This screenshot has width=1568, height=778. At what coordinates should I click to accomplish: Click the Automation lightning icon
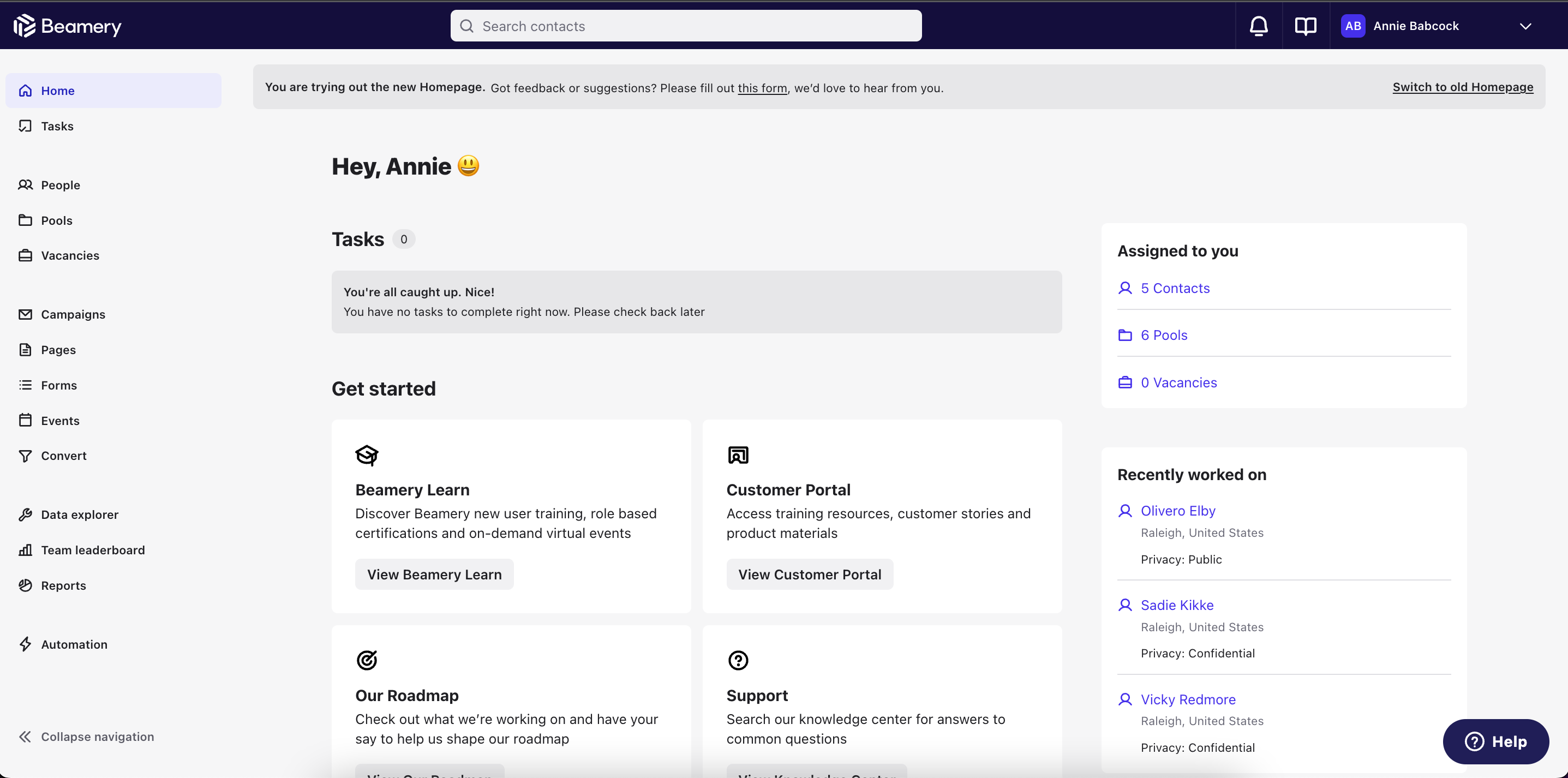pos(25,644)
